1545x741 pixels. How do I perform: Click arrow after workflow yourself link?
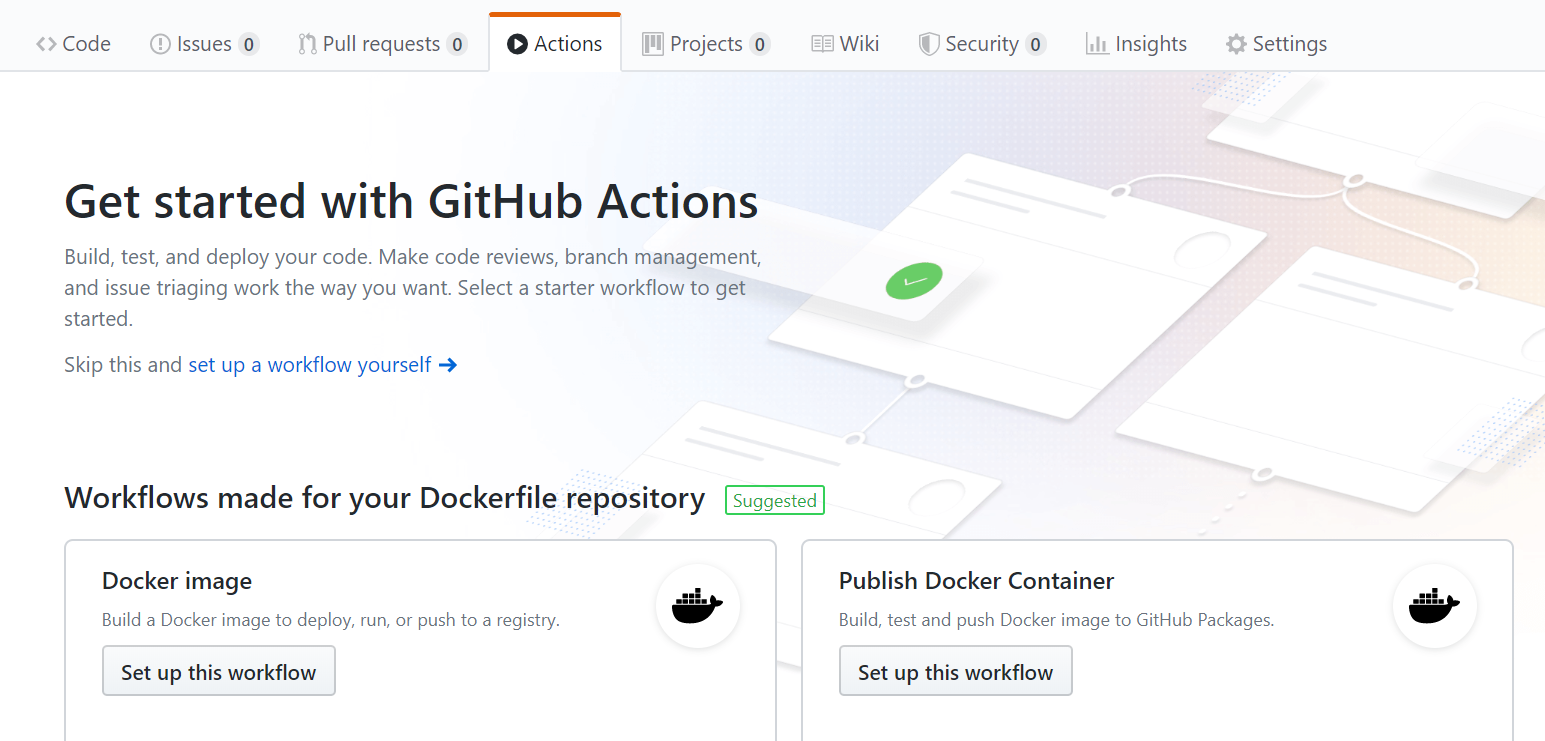point(448,365)
